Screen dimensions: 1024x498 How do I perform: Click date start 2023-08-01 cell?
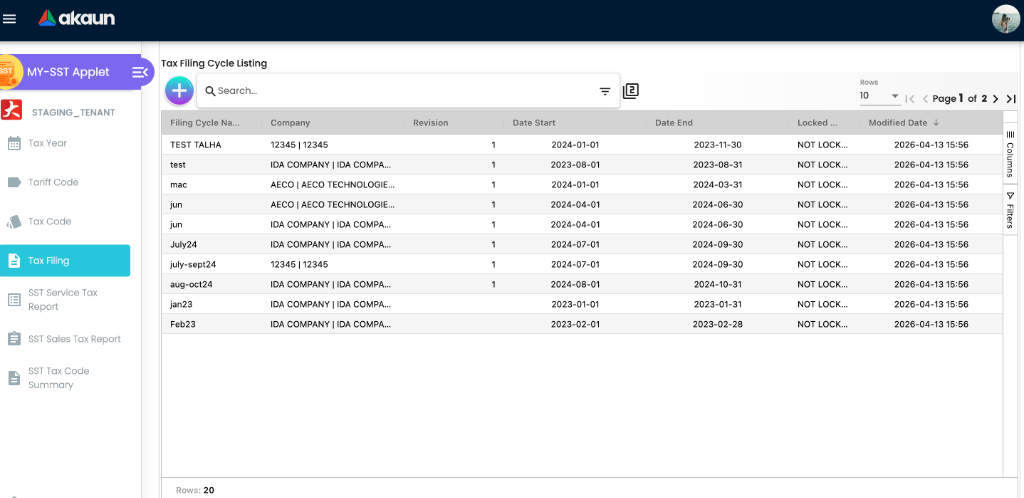tap(575, 165)
